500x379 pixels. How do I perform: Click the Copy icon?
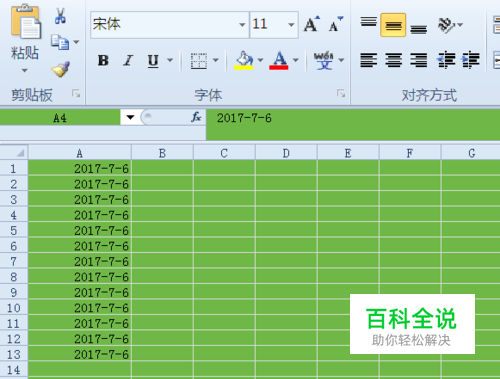click(60, 42)
